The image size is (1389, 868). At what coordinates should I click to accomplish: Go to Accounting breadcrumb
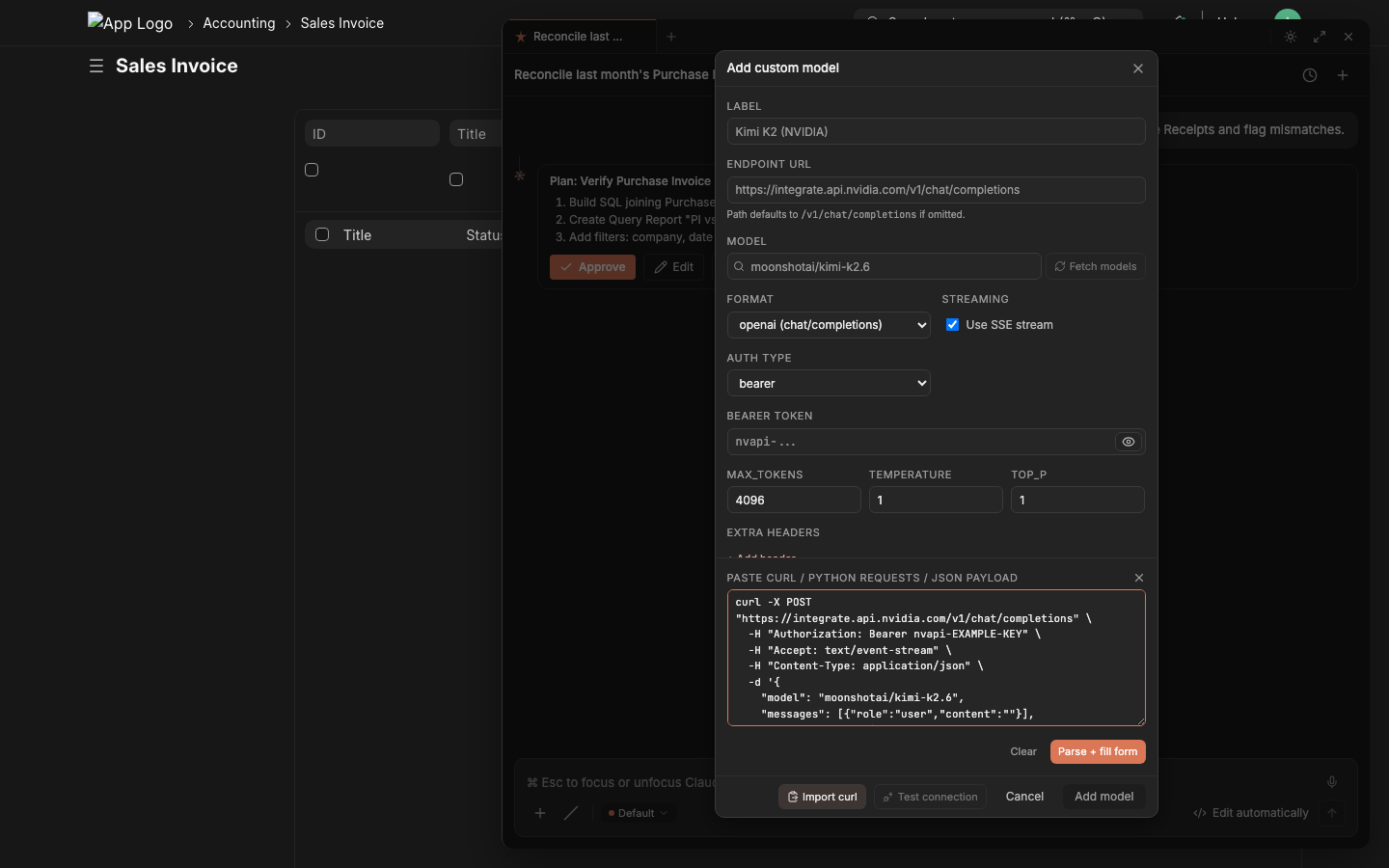239,23
